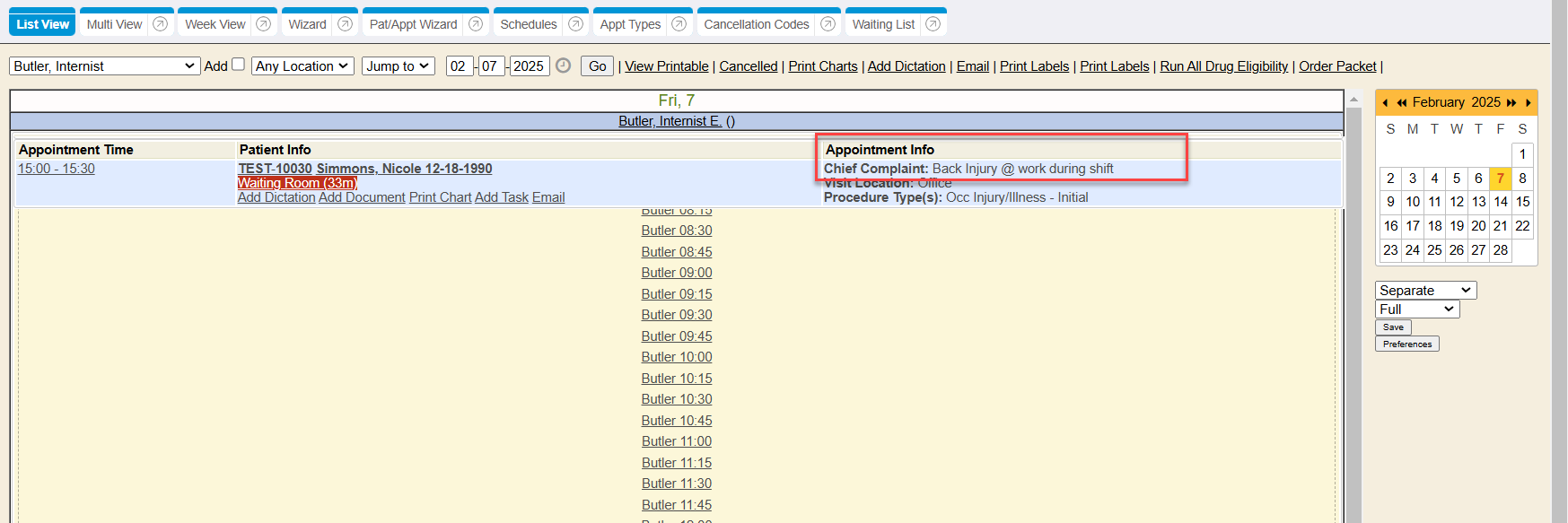Open Appt Types in new window icon
This screenshot has height=523, width=1568.
[x=679, y=24]
